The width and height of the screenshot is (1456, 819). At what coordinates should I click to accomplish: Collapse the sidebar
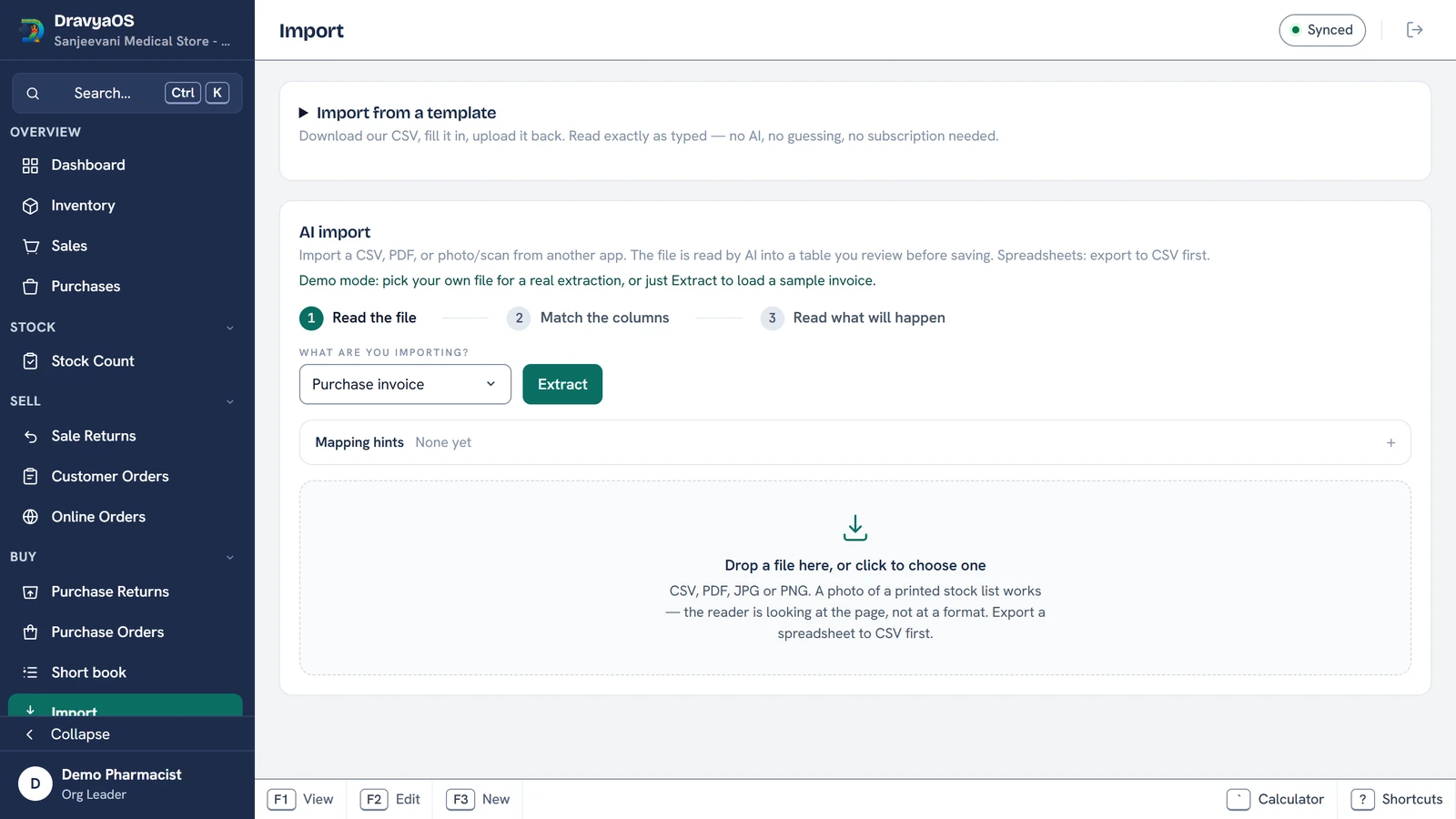126,734
